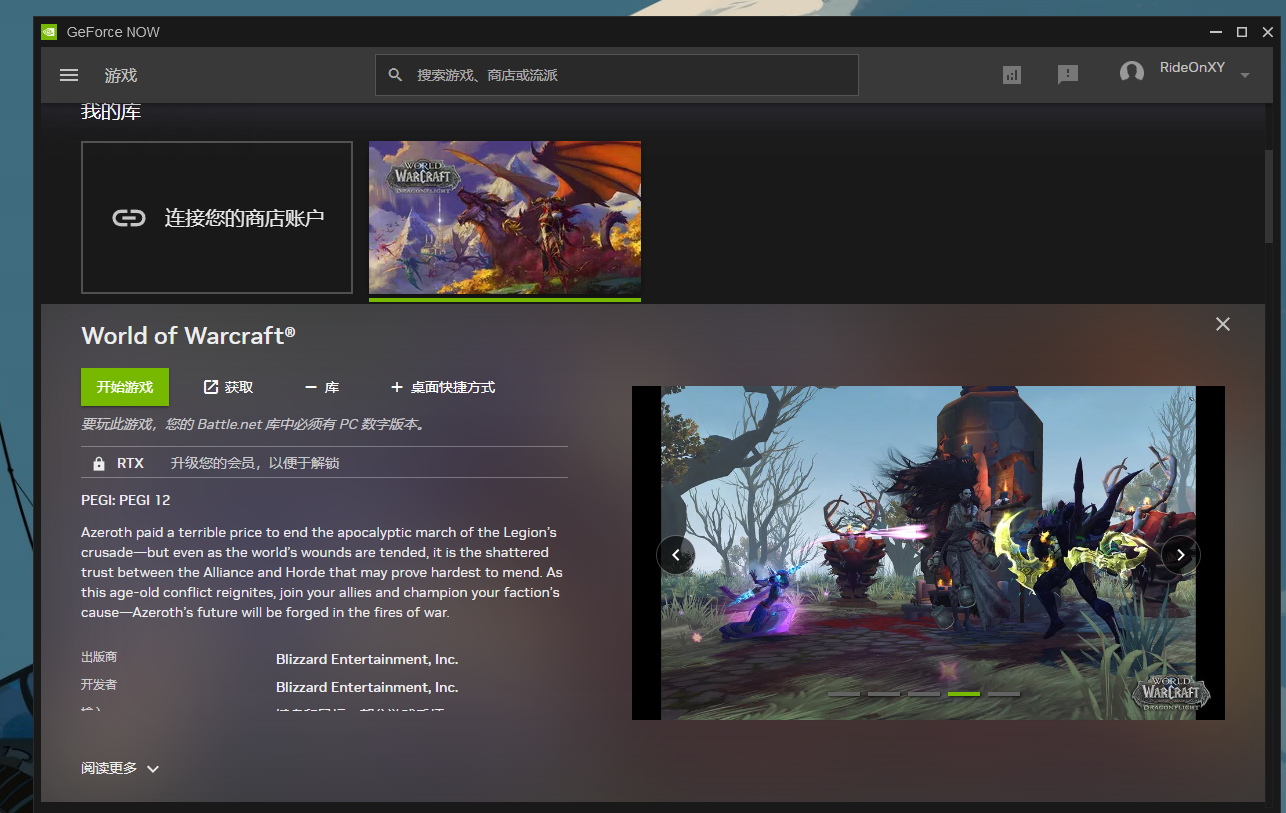
Task: Open the hamburger navigation menu
Action: (69, 75)
